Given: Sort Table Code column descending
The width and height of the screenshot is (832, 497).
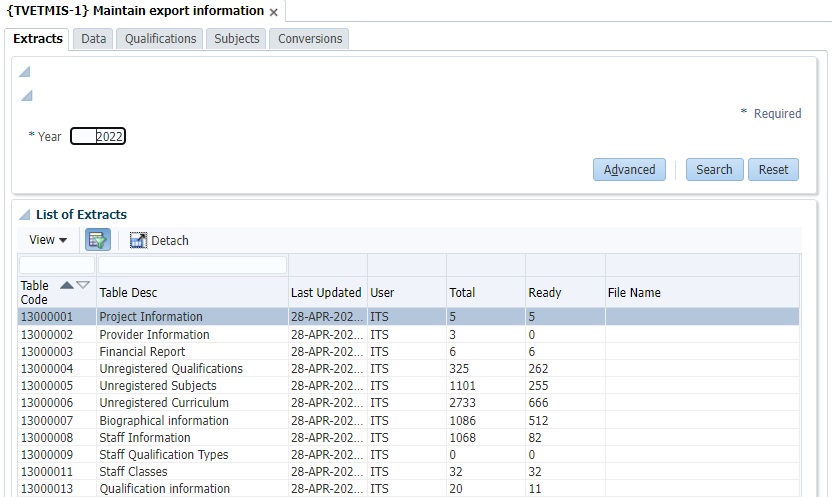Looking at the screenshot, I should (83, 285).
